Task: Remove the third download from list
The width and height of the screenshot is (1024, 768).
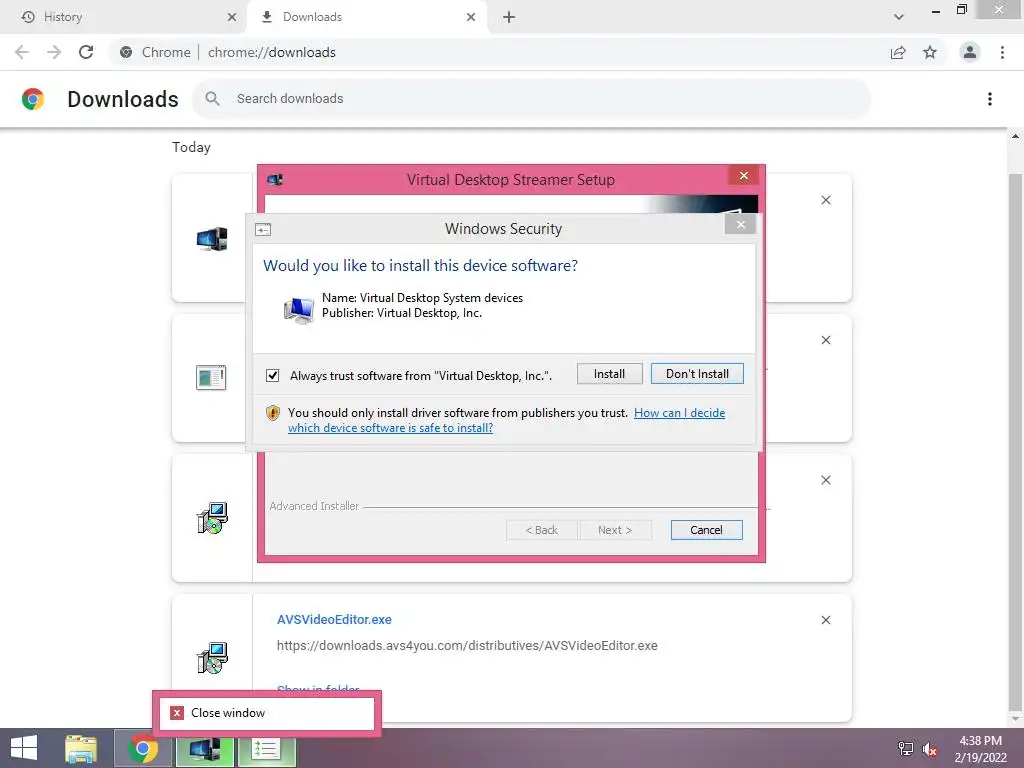Action: [825, 480]
